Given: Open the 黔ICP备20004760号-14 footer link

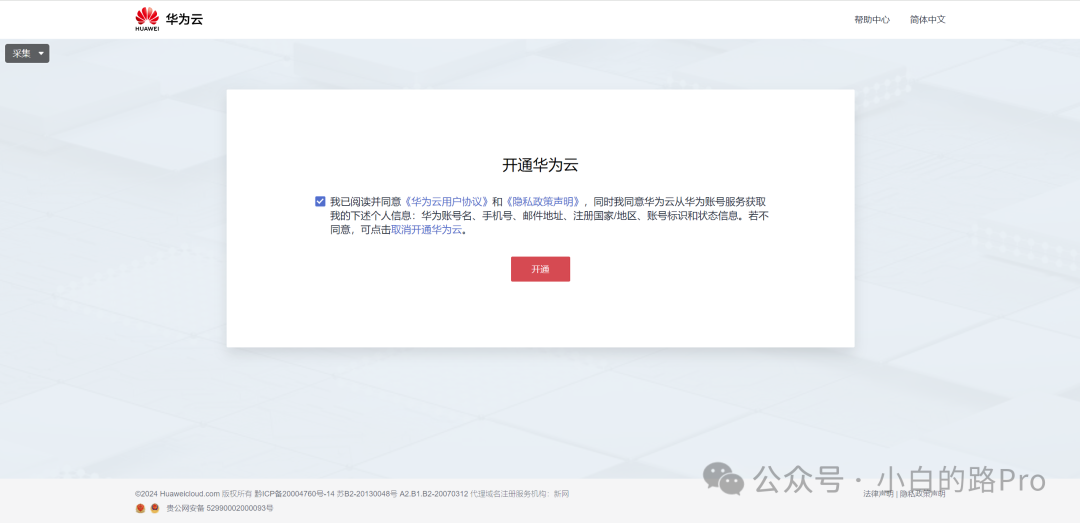Looking at the screenshot, I should 294,494.
